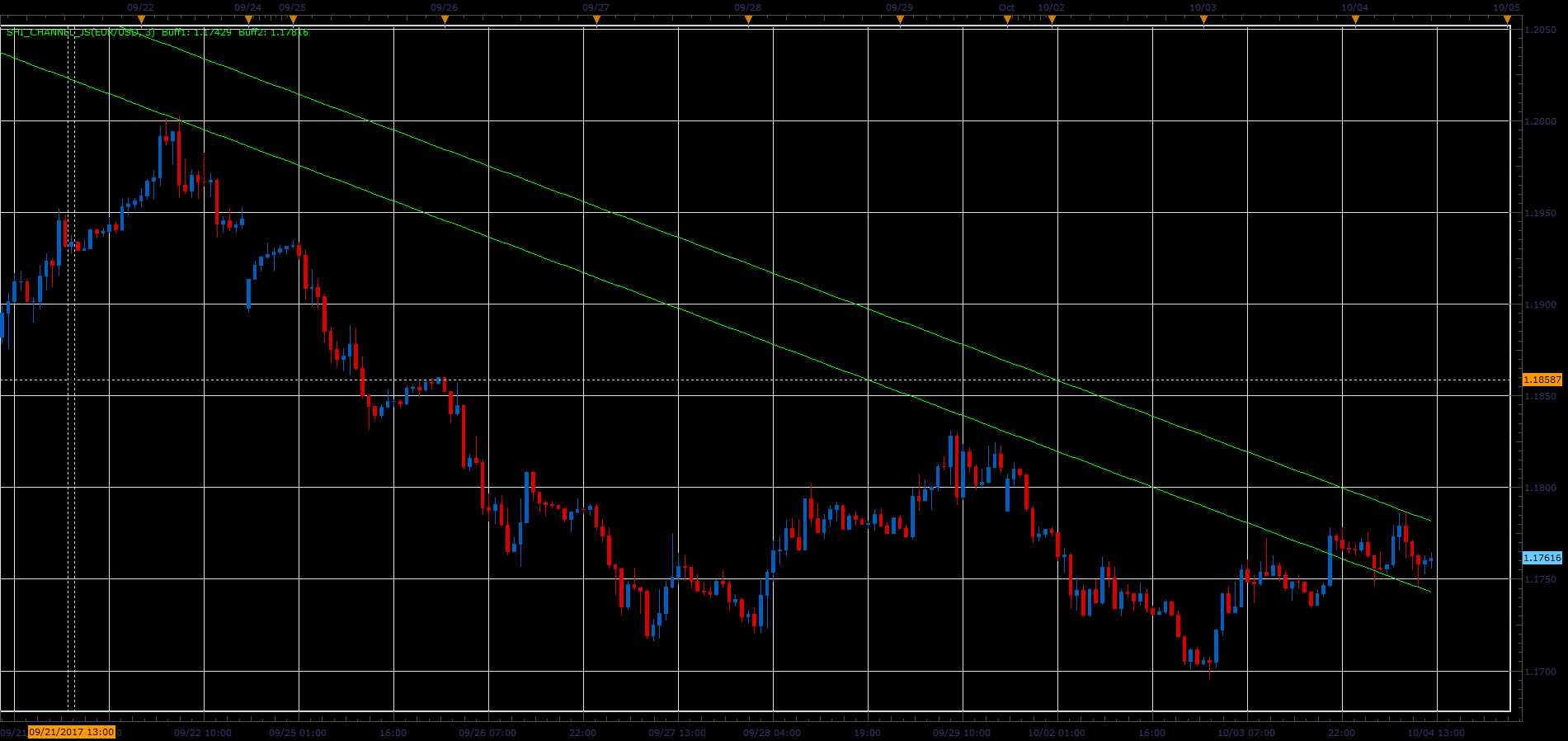Click the 09/25 day marker triangle
Viewport: 1568px width, 741px height.
(x=293, y=20)
